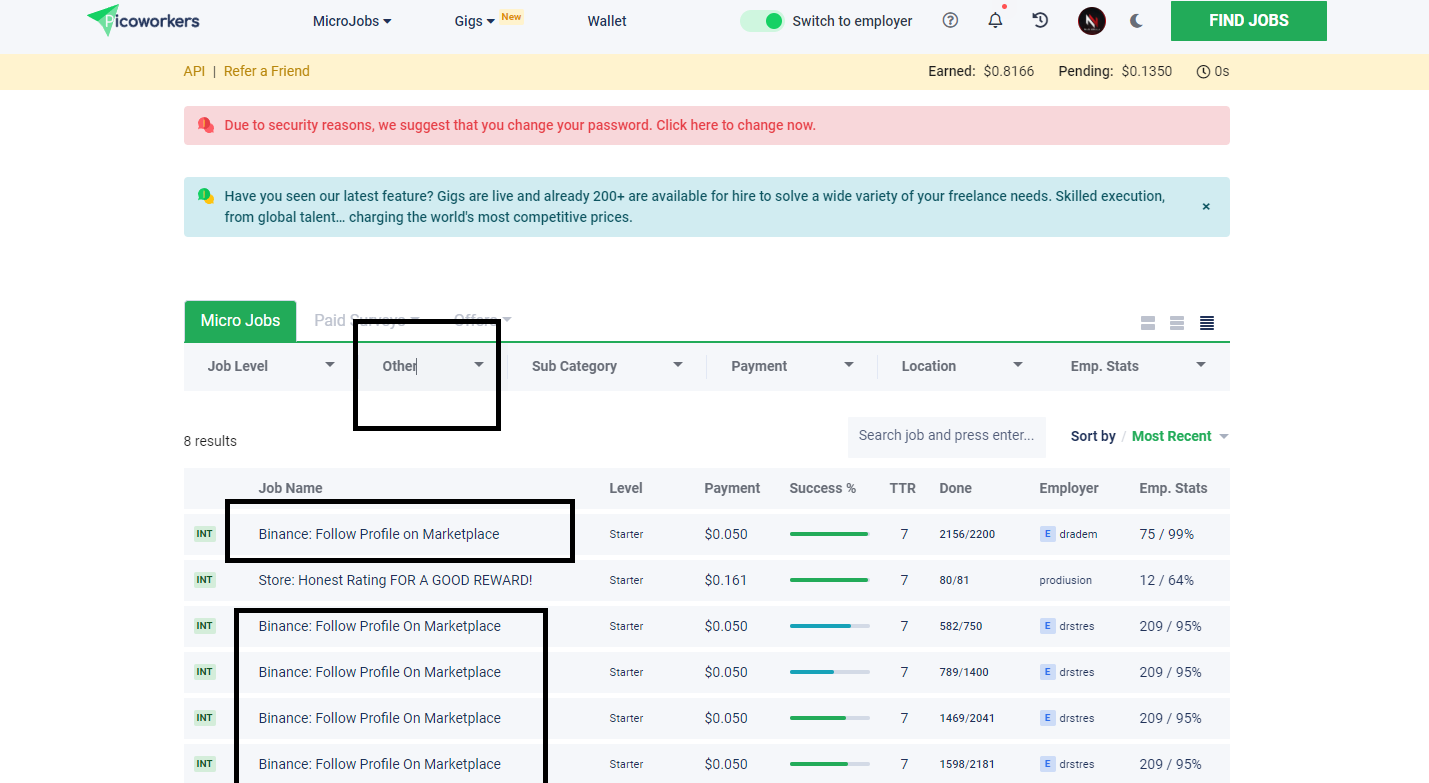Click the INT badge on Store job row
This screenshot has height=783, width=1429.
tap(204, 580)
